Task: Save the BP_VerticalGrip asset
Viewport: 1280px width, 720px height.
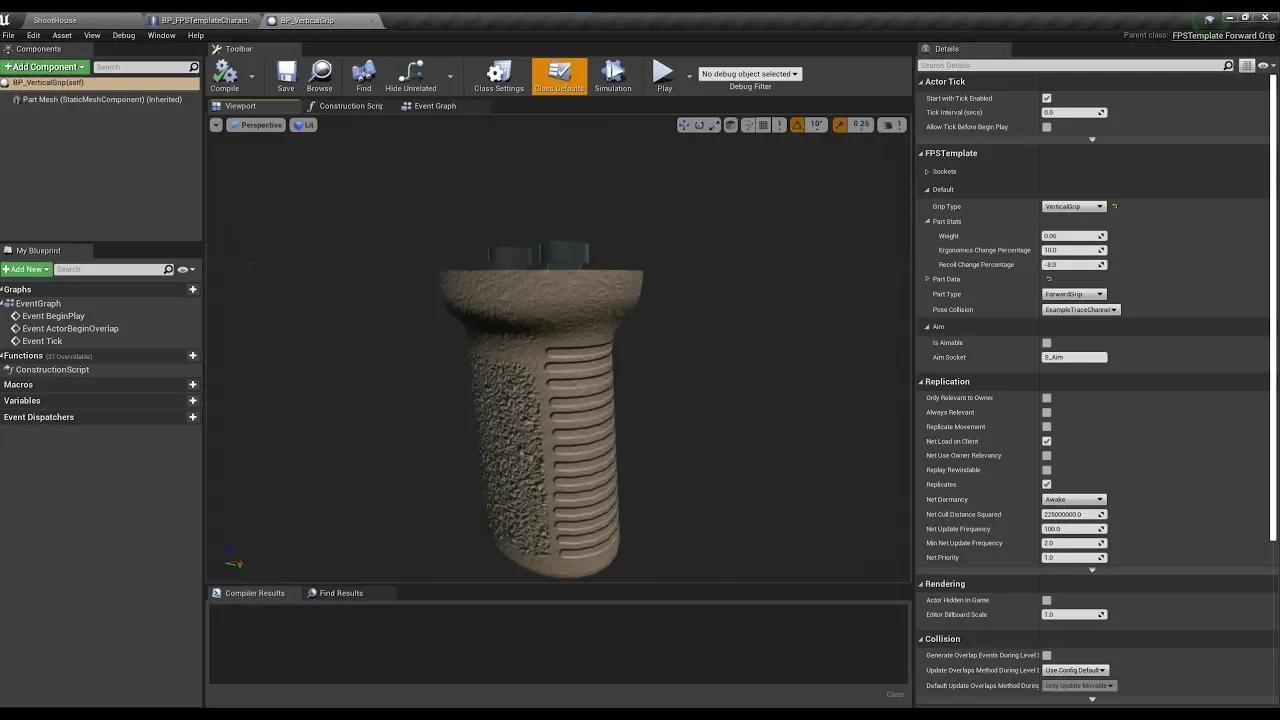Action: click(x=286, y=75)
